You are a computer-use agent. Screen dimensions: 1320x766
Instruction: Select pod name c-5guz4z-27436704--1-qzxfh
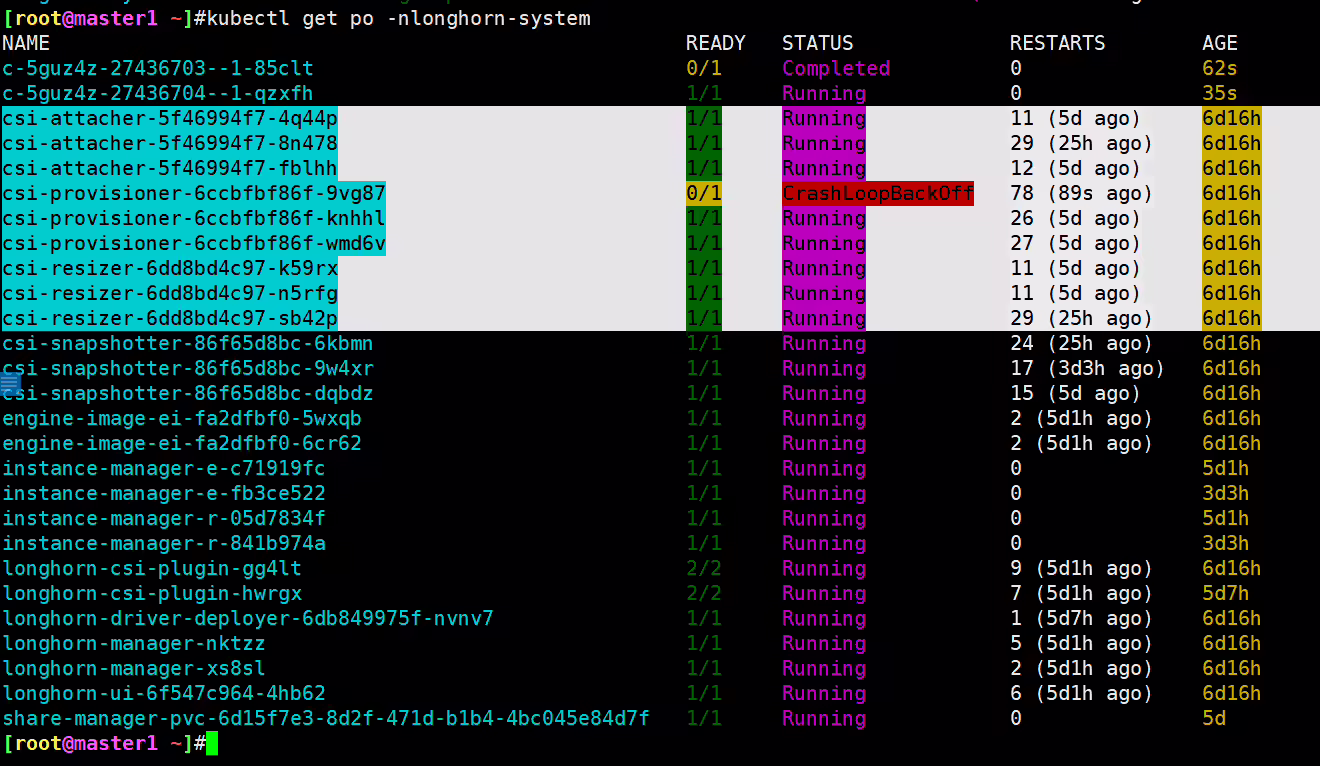[158, 93]
